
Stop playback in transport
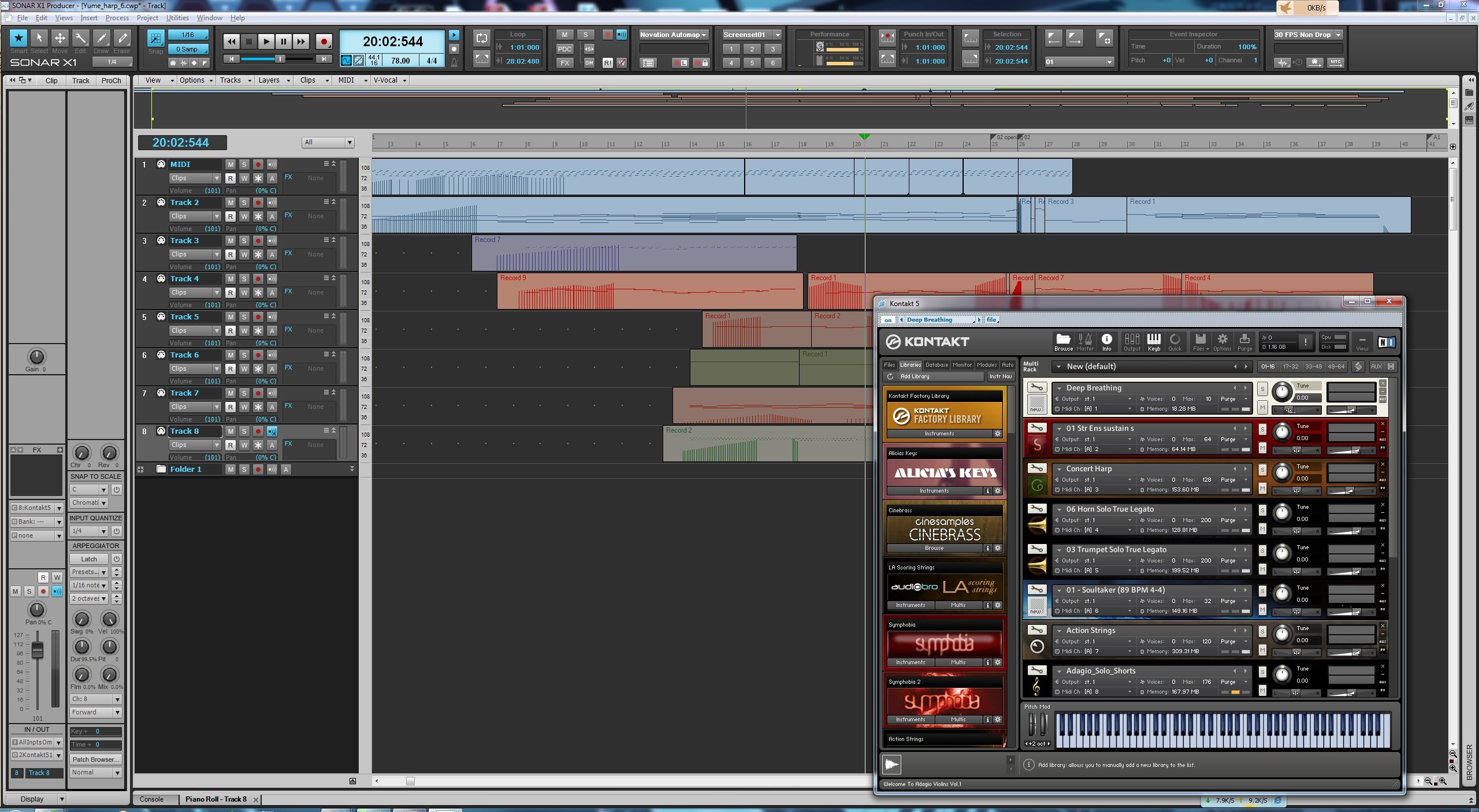click(248, 42)
